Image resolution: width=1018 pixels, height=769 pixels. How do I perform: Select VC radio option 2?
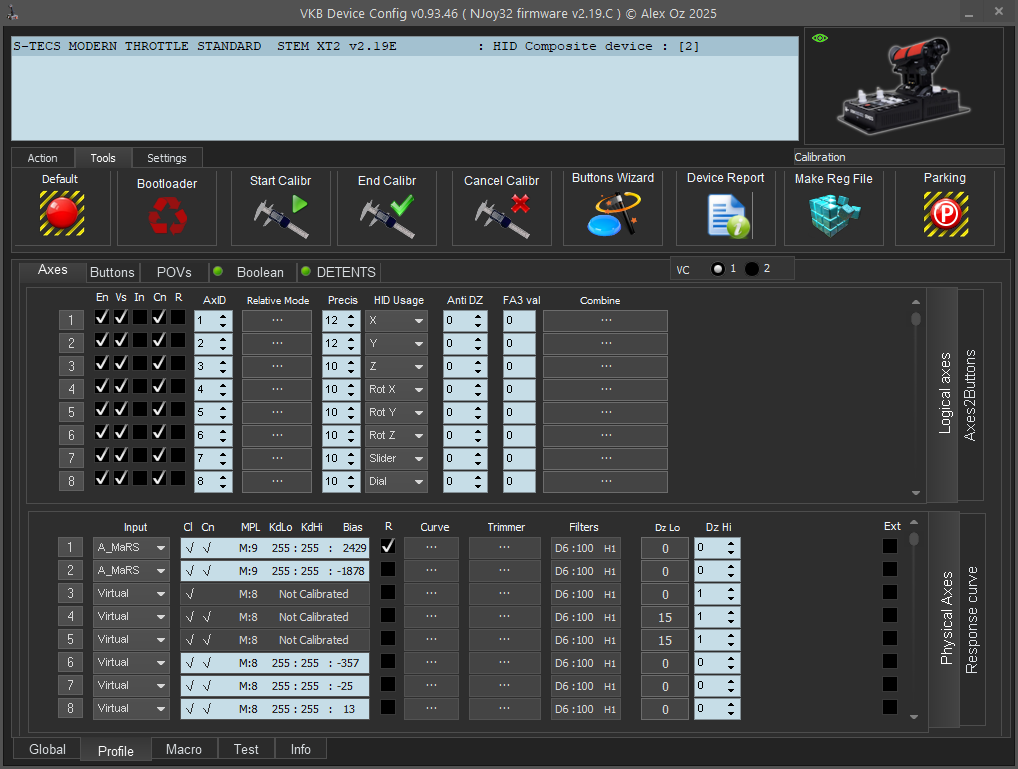click(752, 269)
